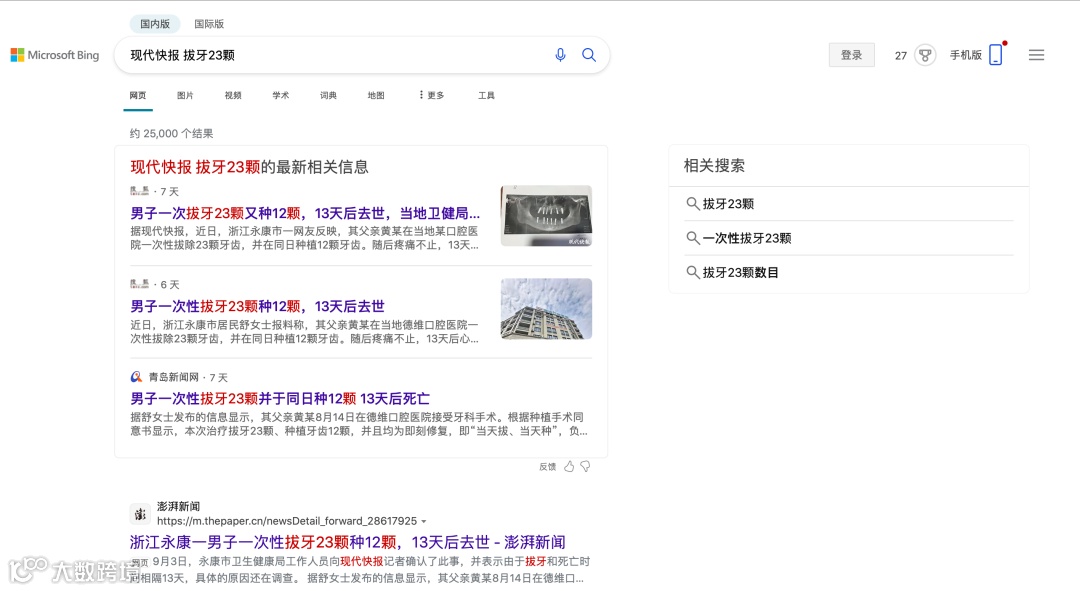Click the magnifier search button
The image size is (1080, 591).
(589, 55)
